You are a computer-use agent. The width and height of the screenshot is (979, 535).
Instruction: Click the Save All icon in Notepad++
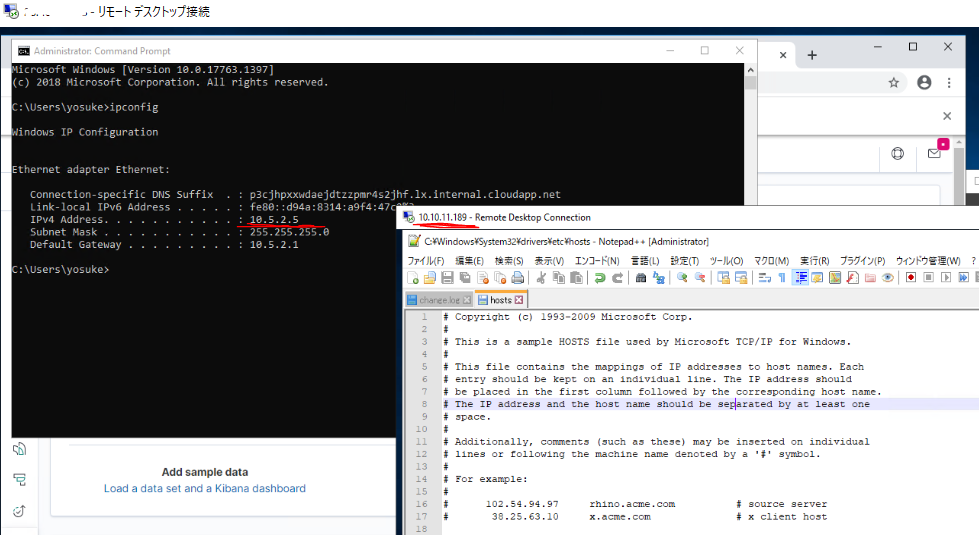465,278
